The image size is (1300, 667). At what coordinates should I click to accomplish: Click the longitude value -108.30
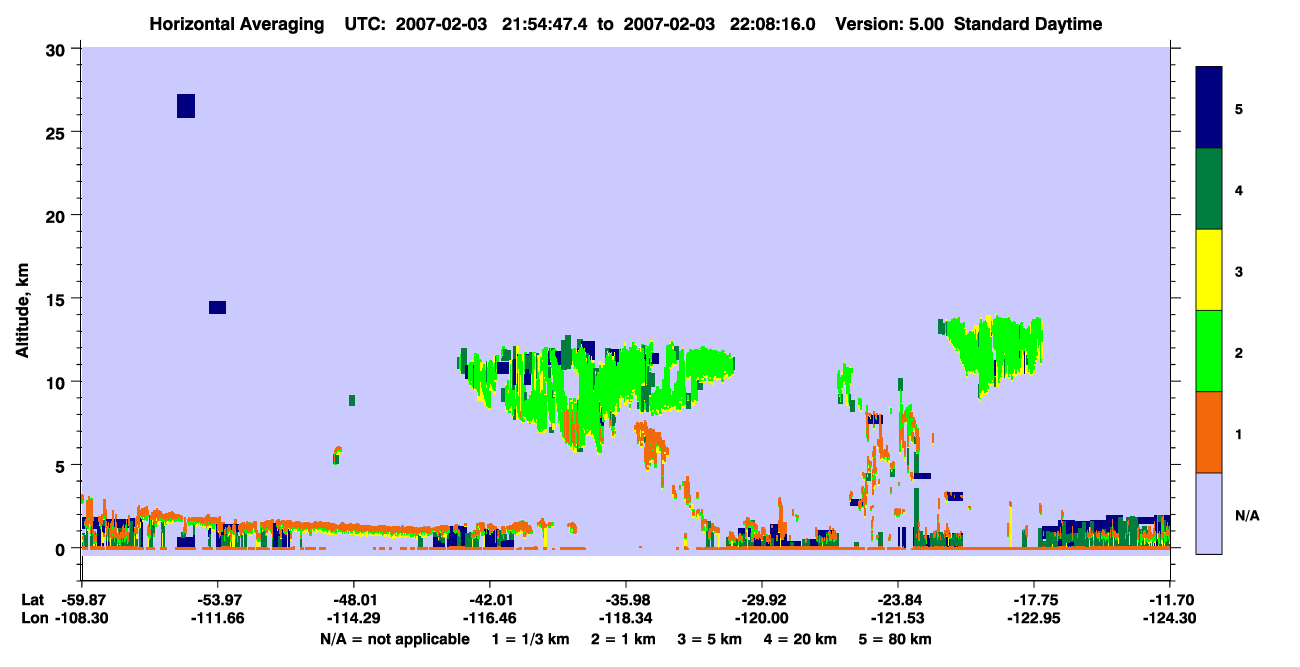pos(81,618)
